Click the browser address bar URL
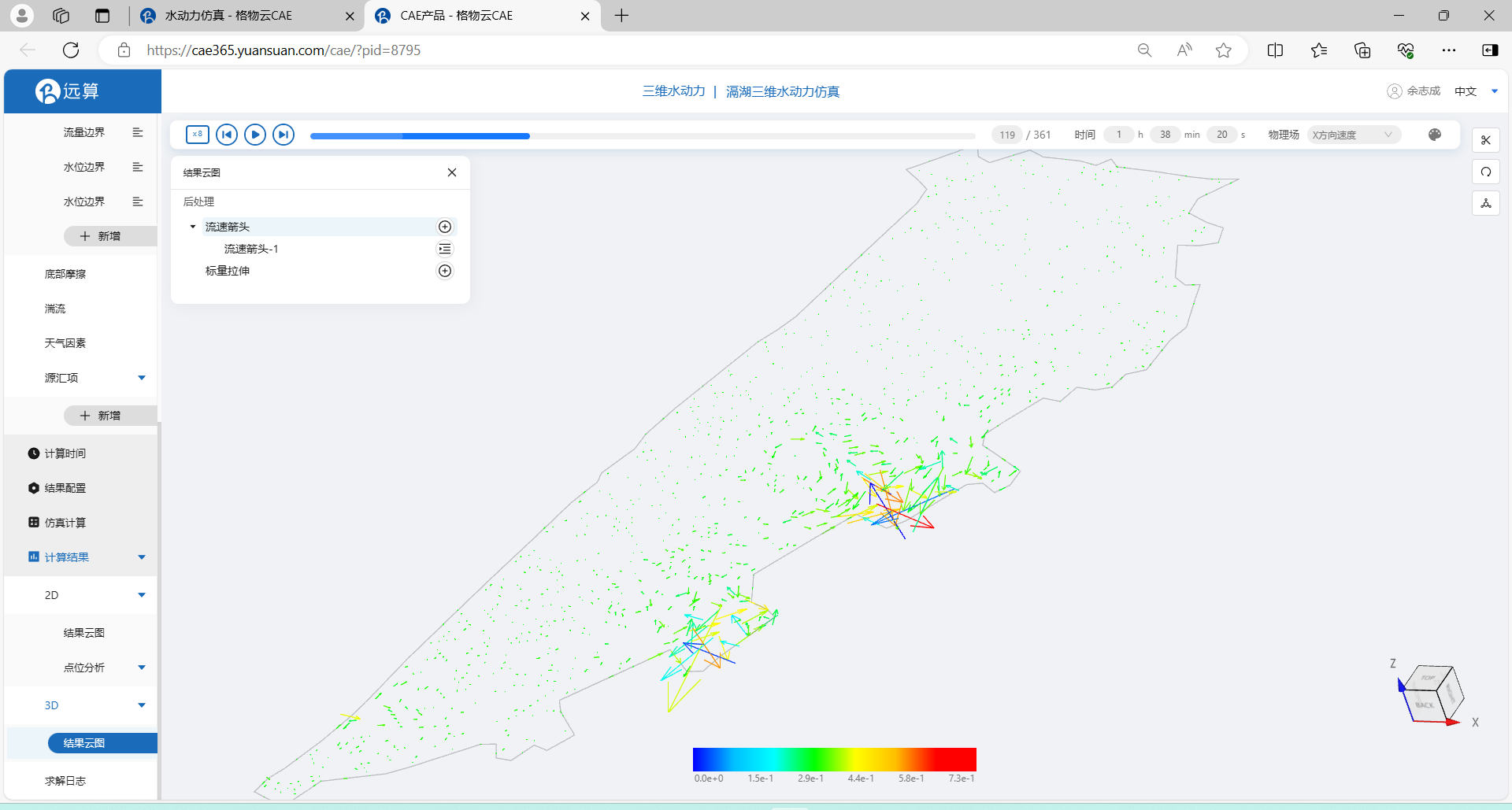This screenshot has width=1512, height=810. (x=283, y=50)
